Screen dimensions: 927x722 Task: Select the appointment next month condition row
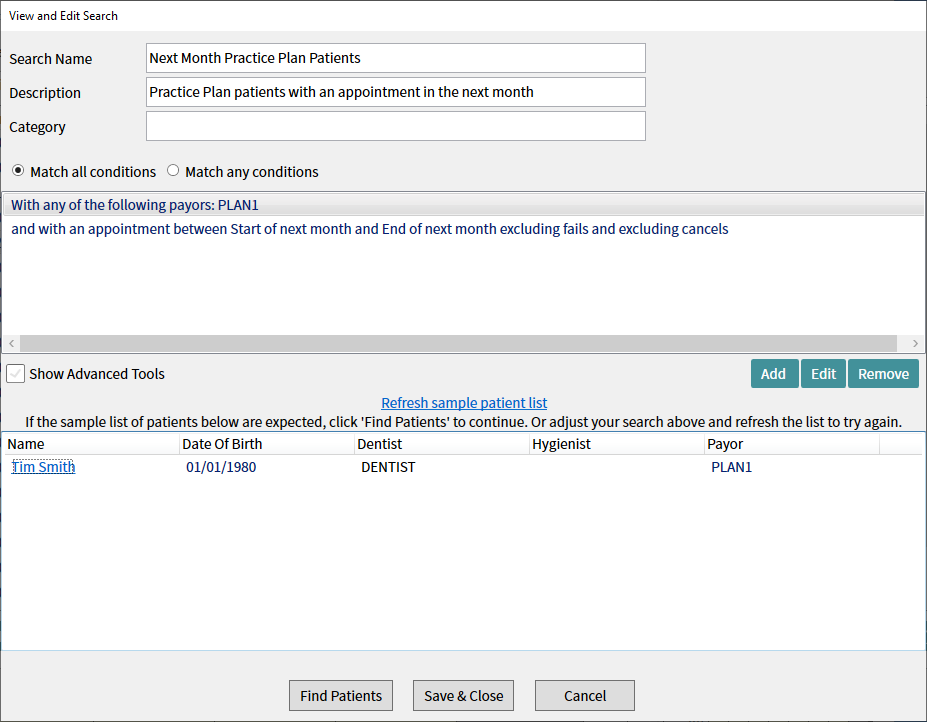click(464, 229)
